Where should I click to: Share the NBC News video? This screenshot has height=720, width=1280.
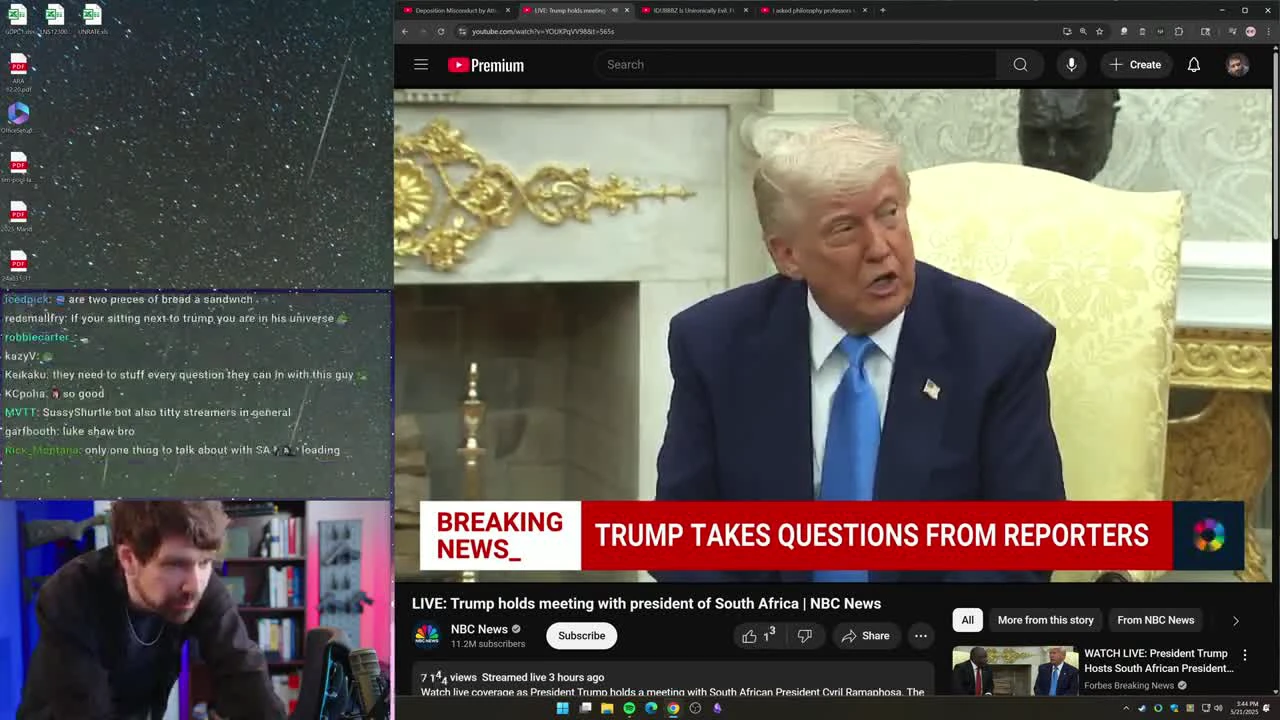coord(865,635)
